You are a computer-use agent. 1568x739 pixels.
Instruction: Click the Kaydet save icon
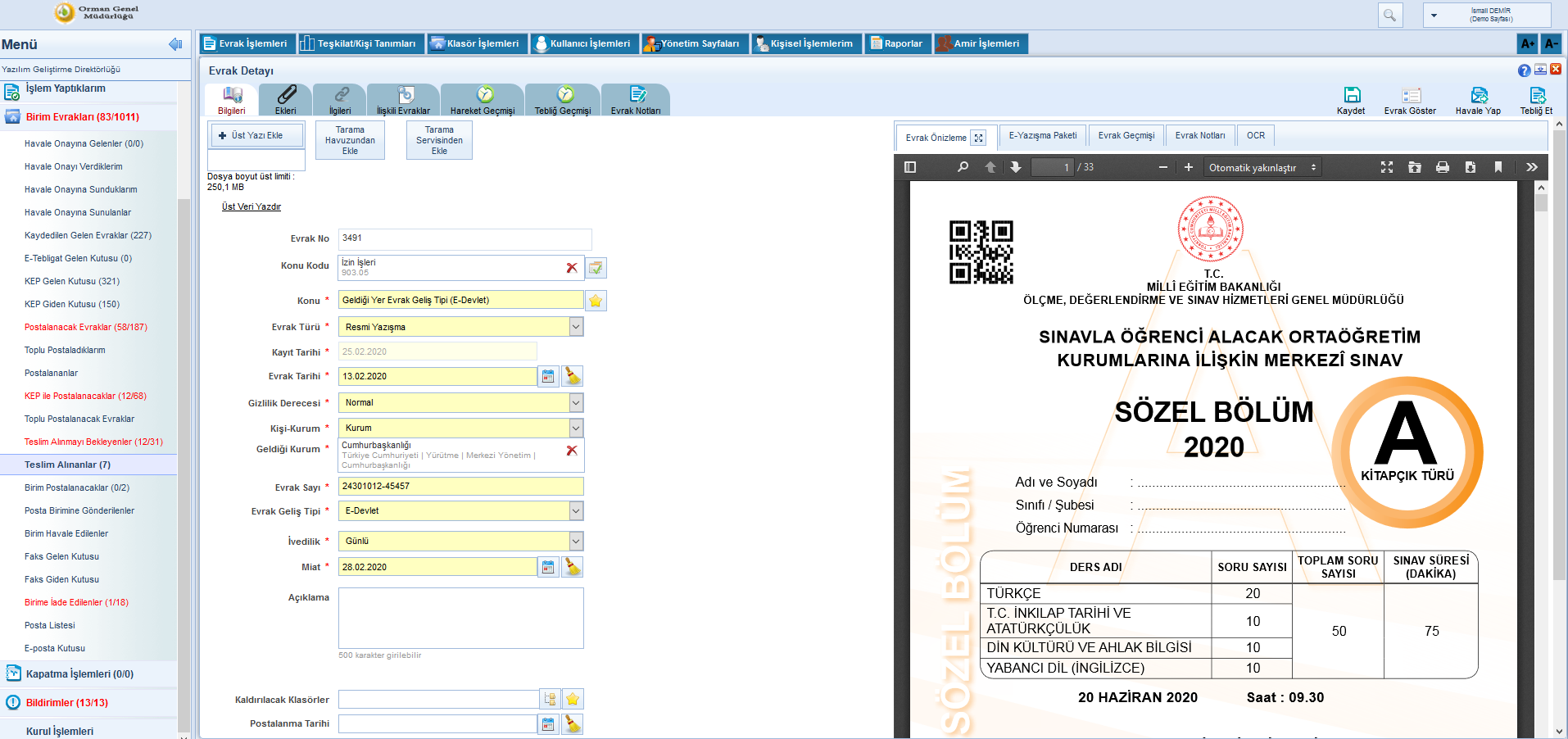(1351, 96)
